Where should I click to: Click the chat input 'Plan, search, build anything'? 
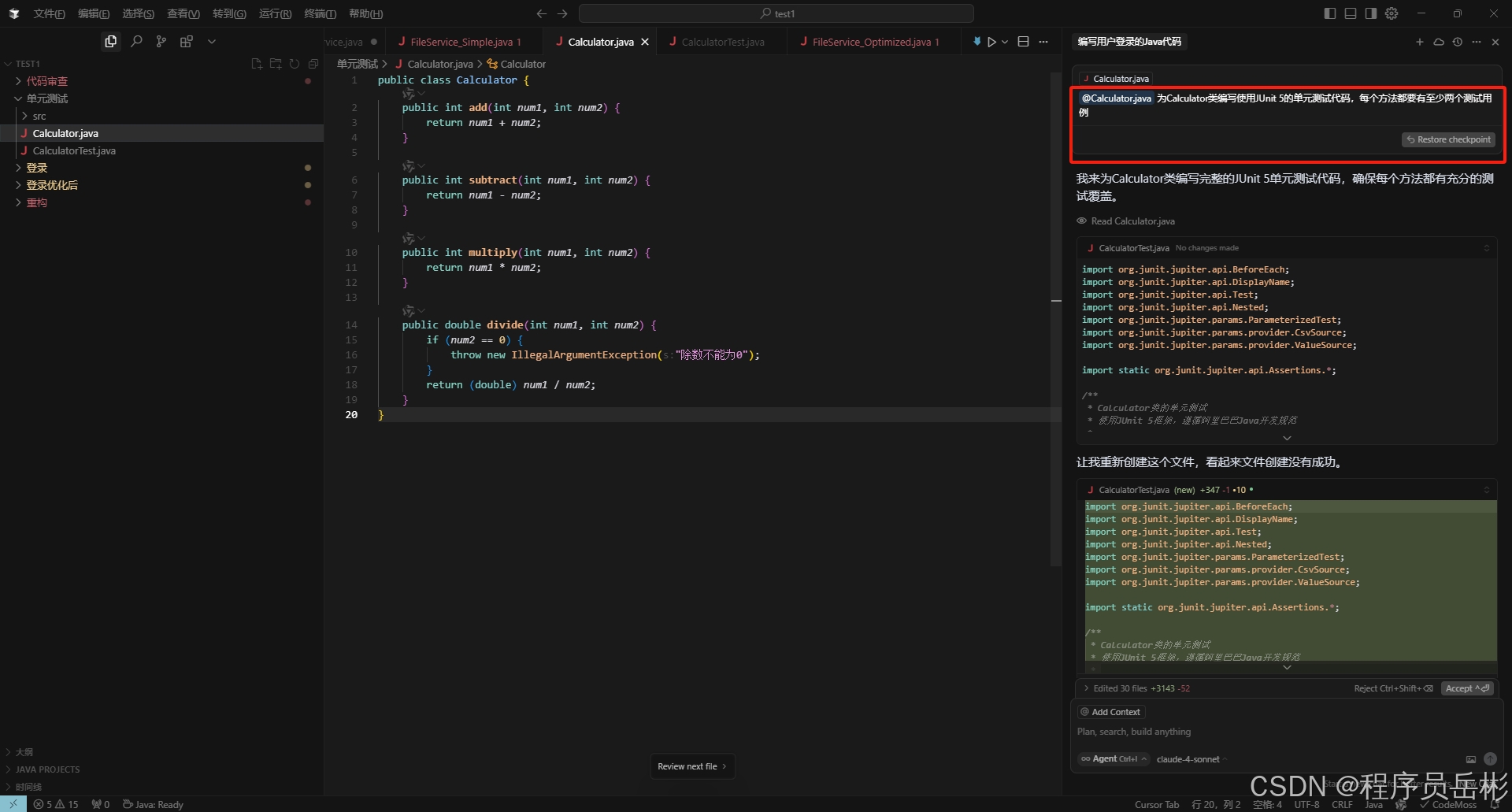click(x=1286, y=732)
